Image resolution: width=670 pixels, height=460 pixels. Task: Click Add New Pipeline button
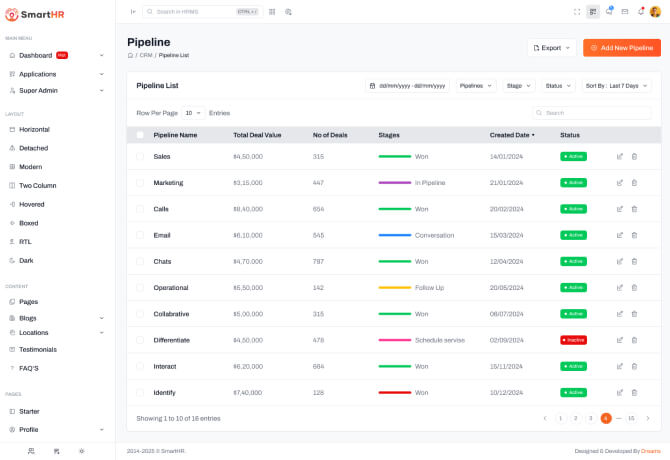click(x=621, y=47)
